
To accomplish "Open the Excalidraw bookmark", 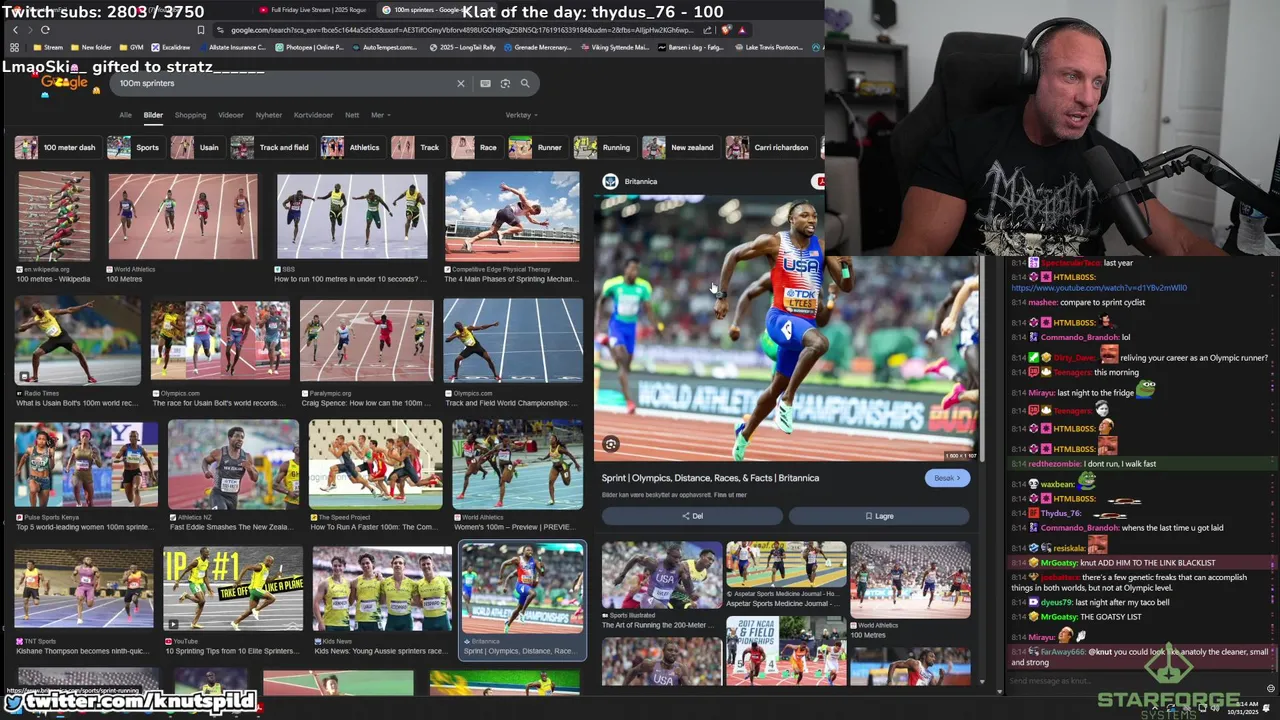I will click(x=170, y=47).
